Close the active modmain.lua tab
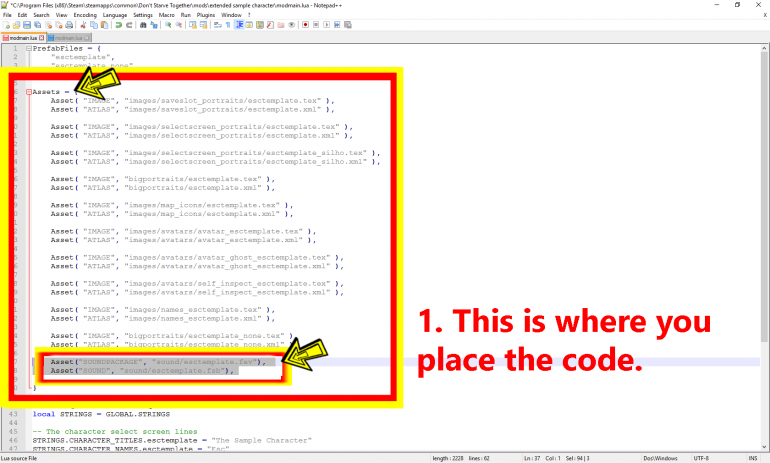This screenshot has height=463, width=770. pos(42,38)
